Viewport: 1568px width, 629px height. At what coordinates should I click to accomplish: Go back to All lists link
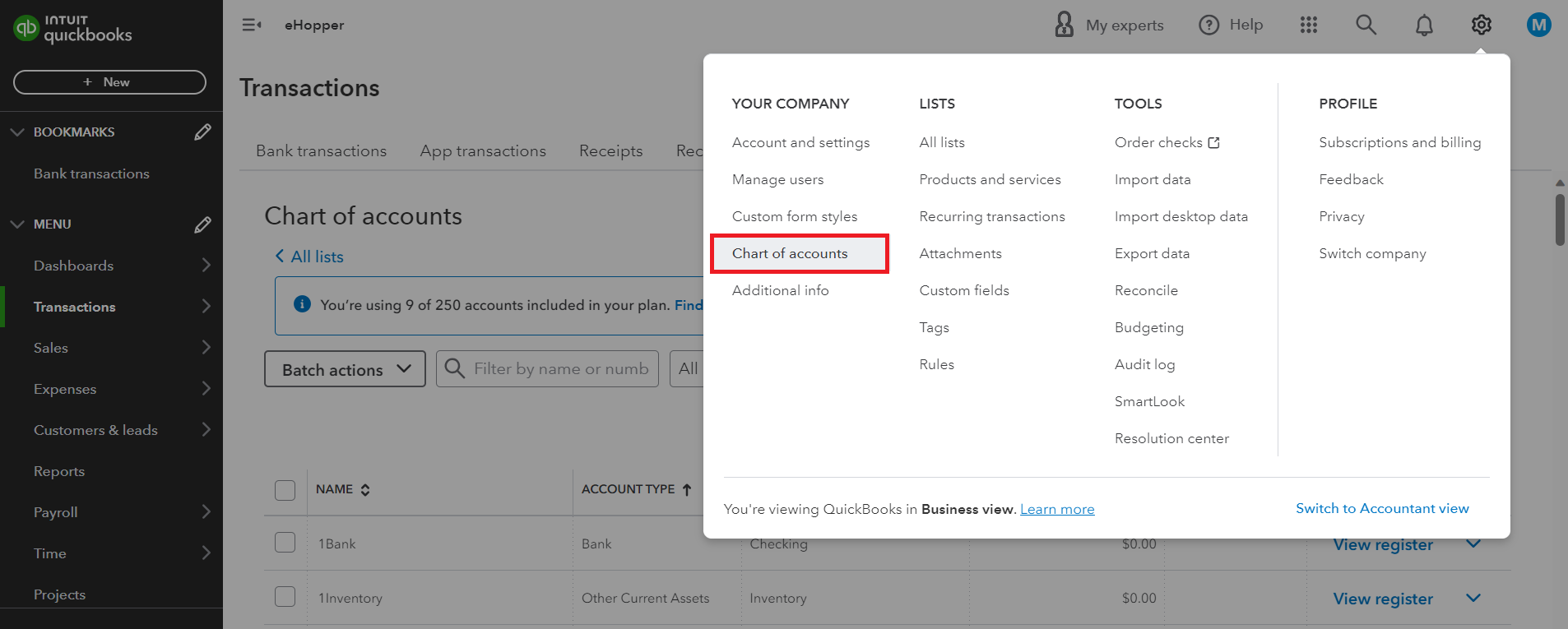point(317,257)
